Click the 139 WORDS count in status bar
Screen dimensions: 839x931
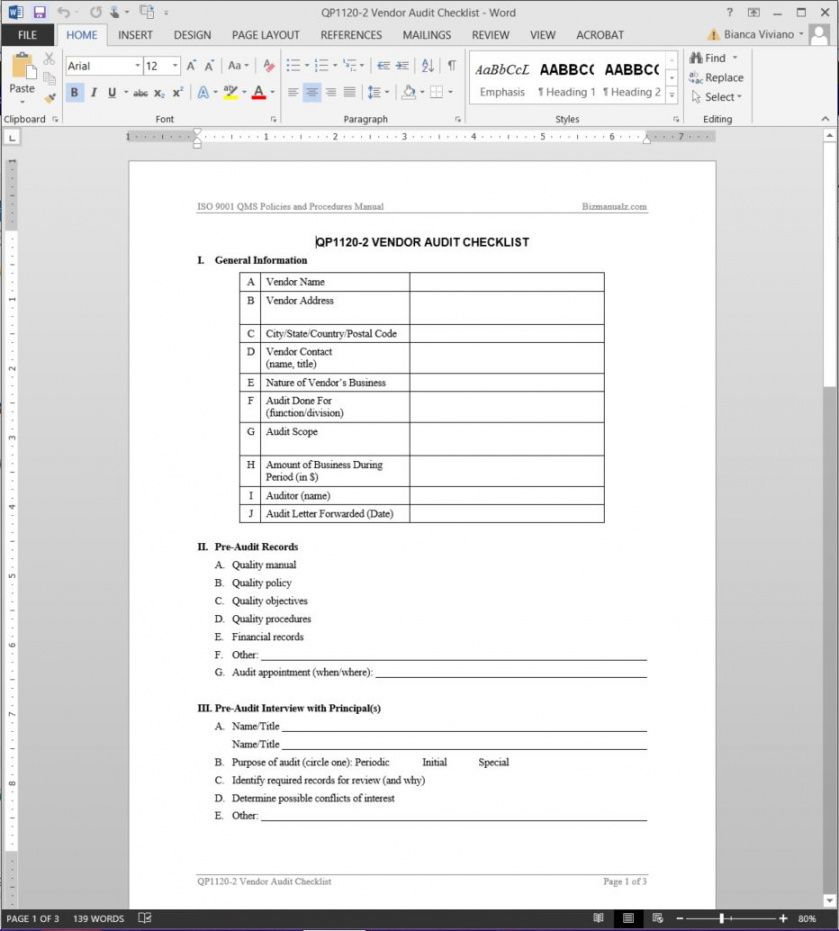point(99,918)
